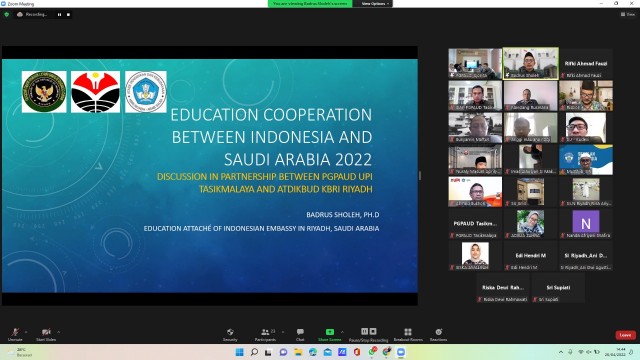Open Windows taskbar Search
Viewport: 640px width, 360px height.
click(x=254, y=352)
